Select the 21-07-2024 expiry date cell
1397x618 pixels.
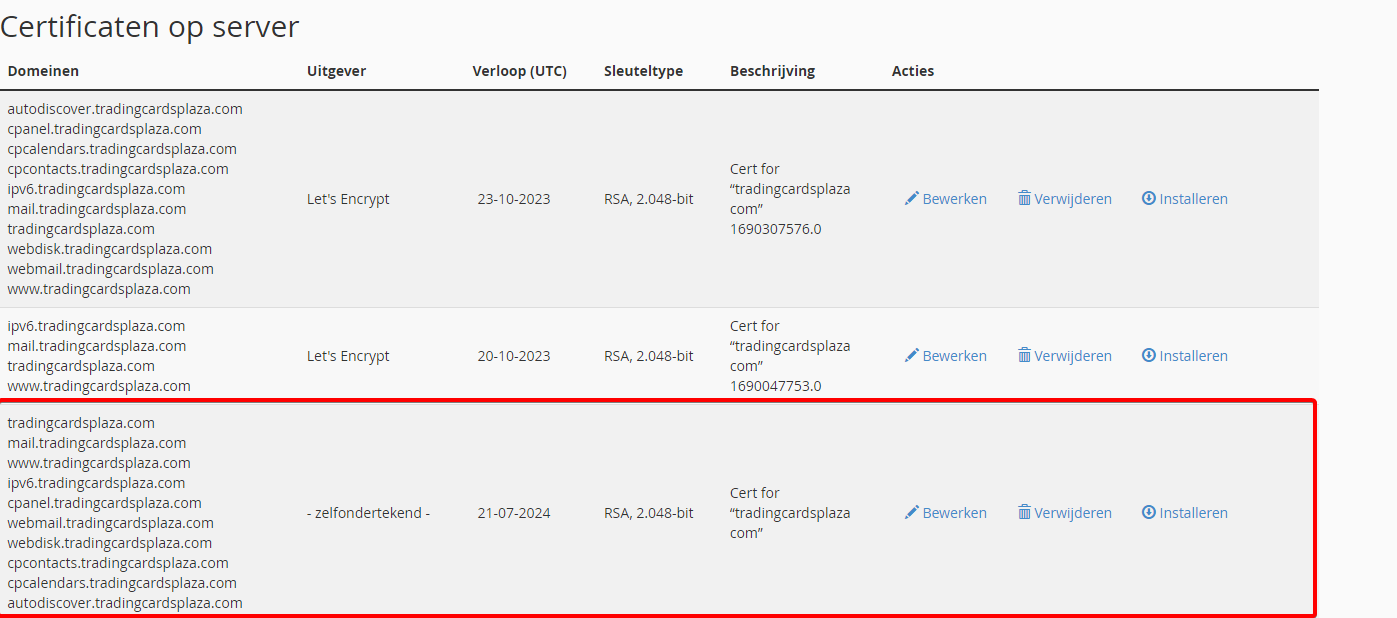[514, 513]
